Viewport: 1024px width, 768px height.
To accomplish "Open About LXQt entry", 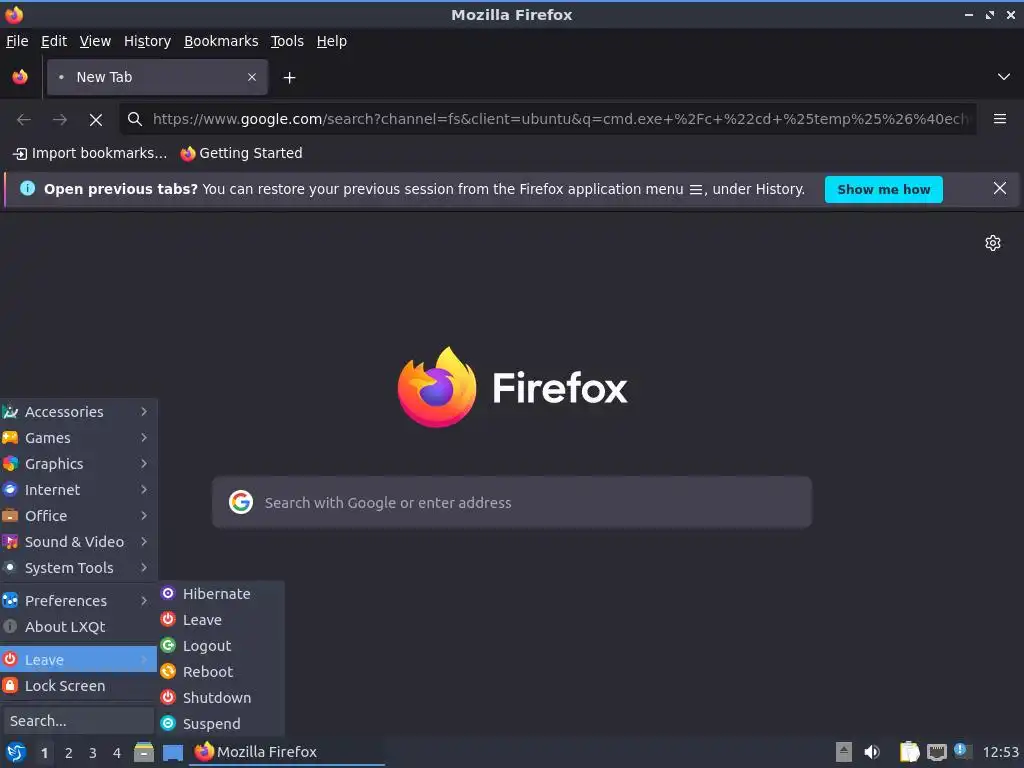I will pos(78,627).
